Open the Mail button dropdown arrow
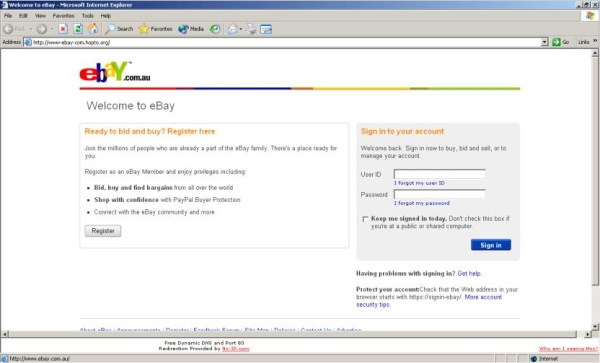600x363 pixels. [x=241, y=29]
